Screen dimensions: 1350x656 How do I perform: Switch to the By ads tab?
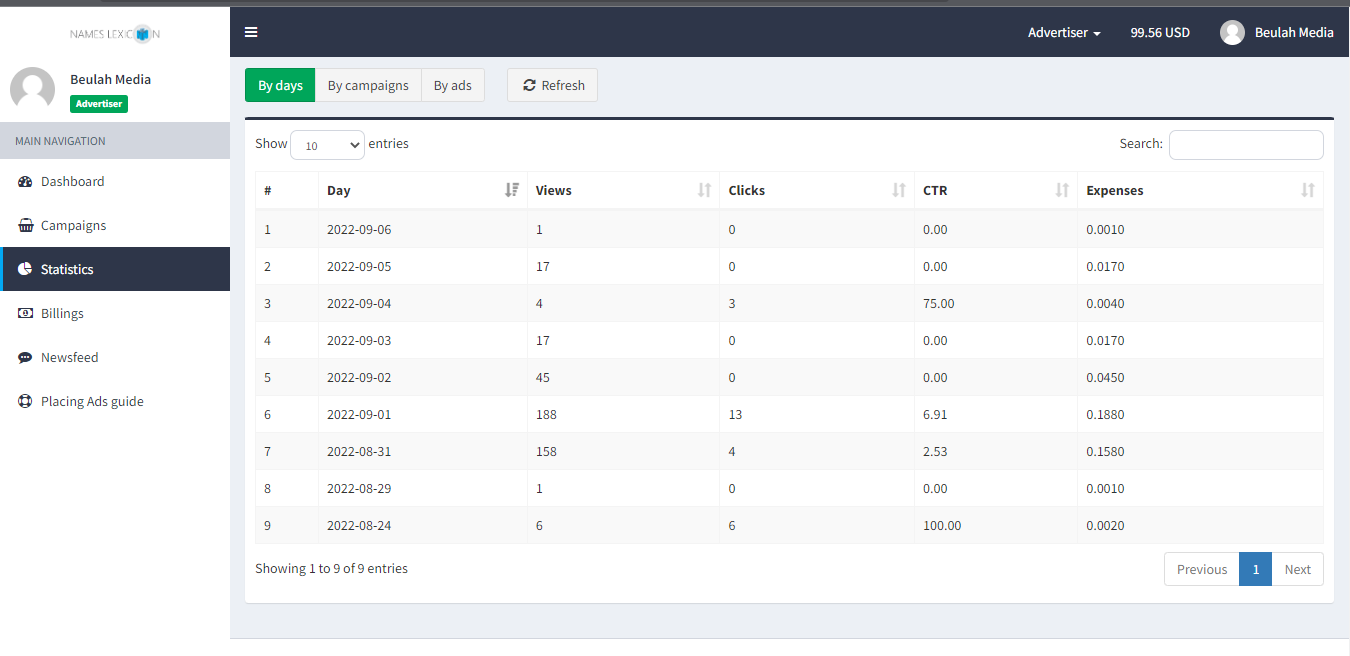pos(452,85)
